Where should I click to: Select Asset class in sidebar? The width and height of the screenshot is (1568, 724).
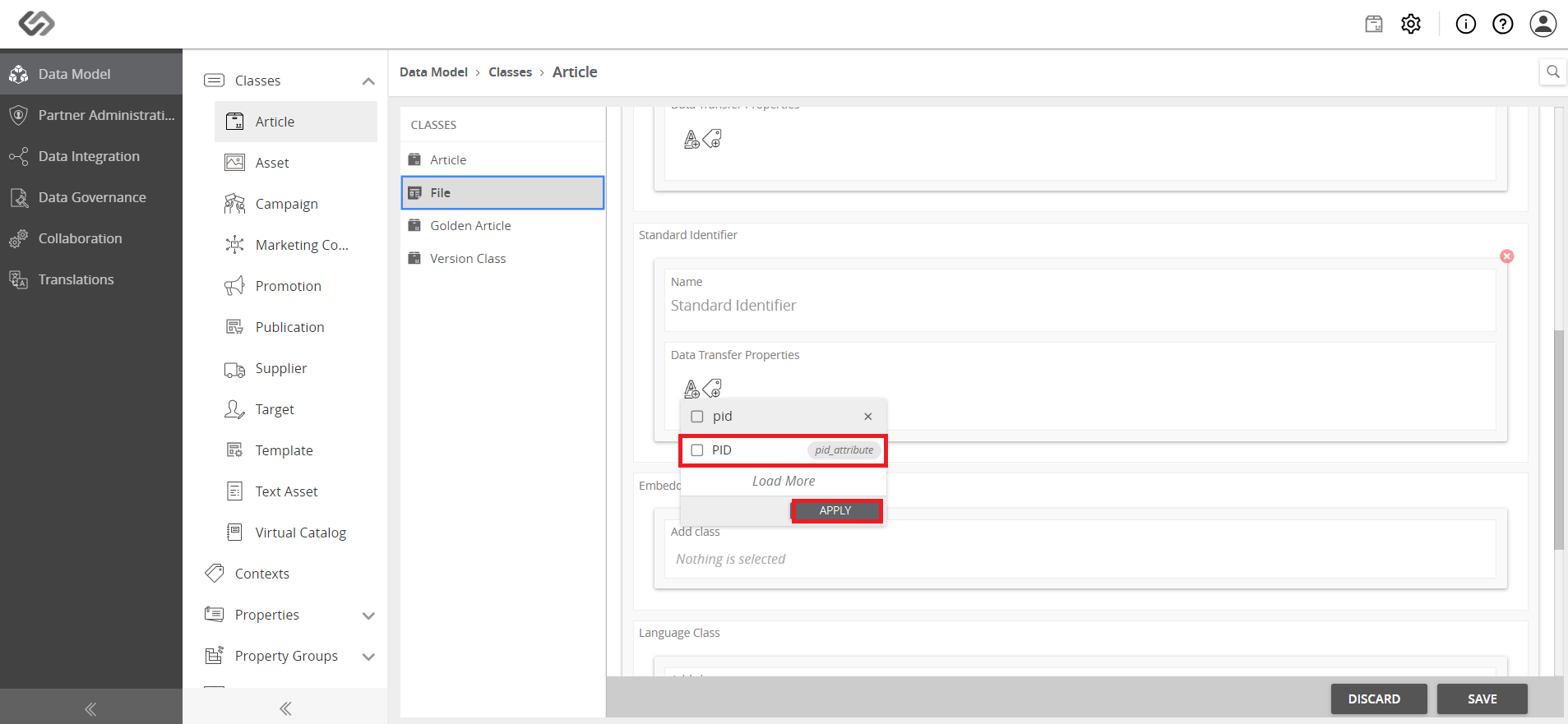[x=296, y=163]
